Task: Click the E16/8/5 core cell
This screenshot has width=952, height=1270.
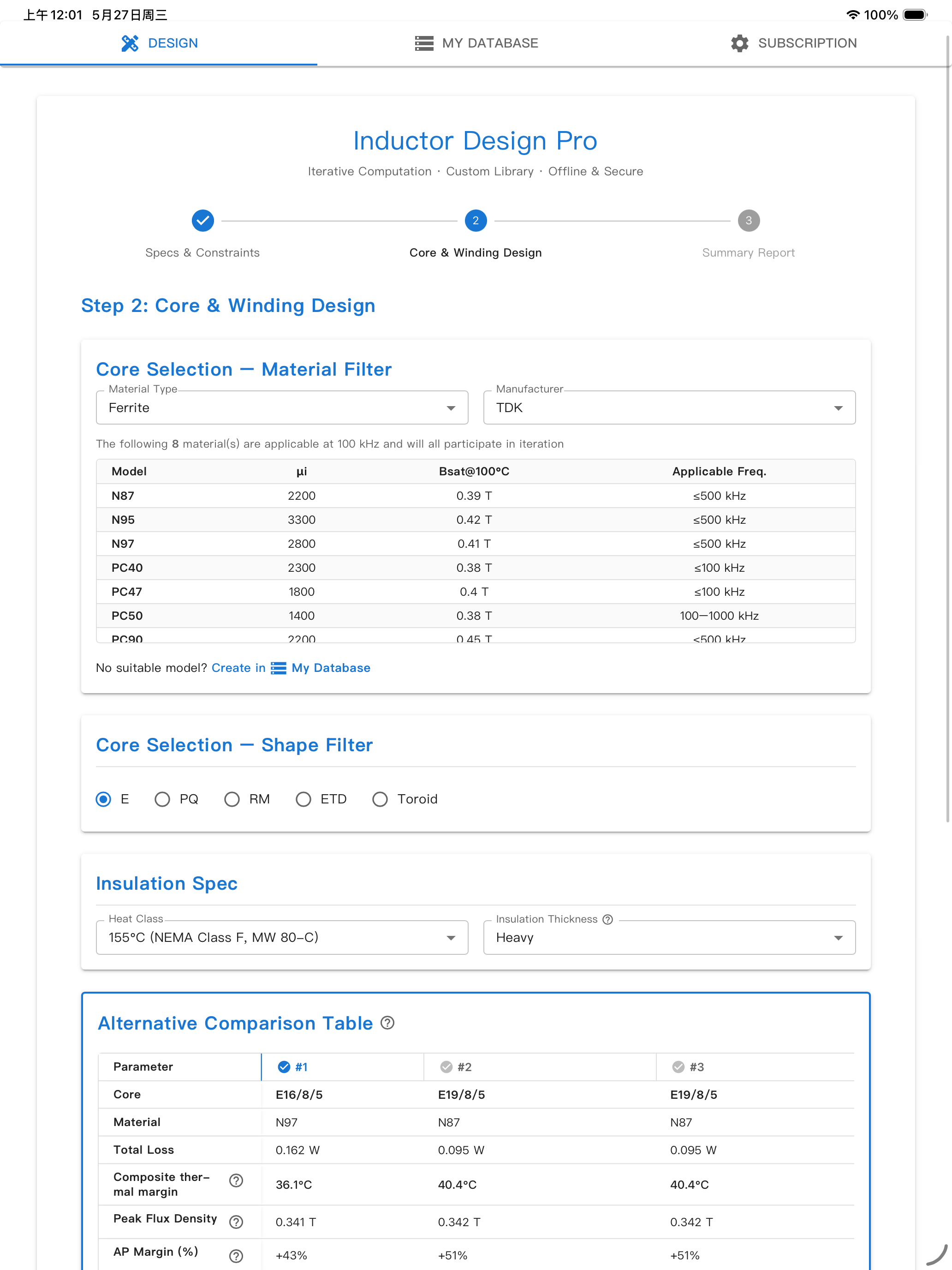Action: coord(299,1095)
